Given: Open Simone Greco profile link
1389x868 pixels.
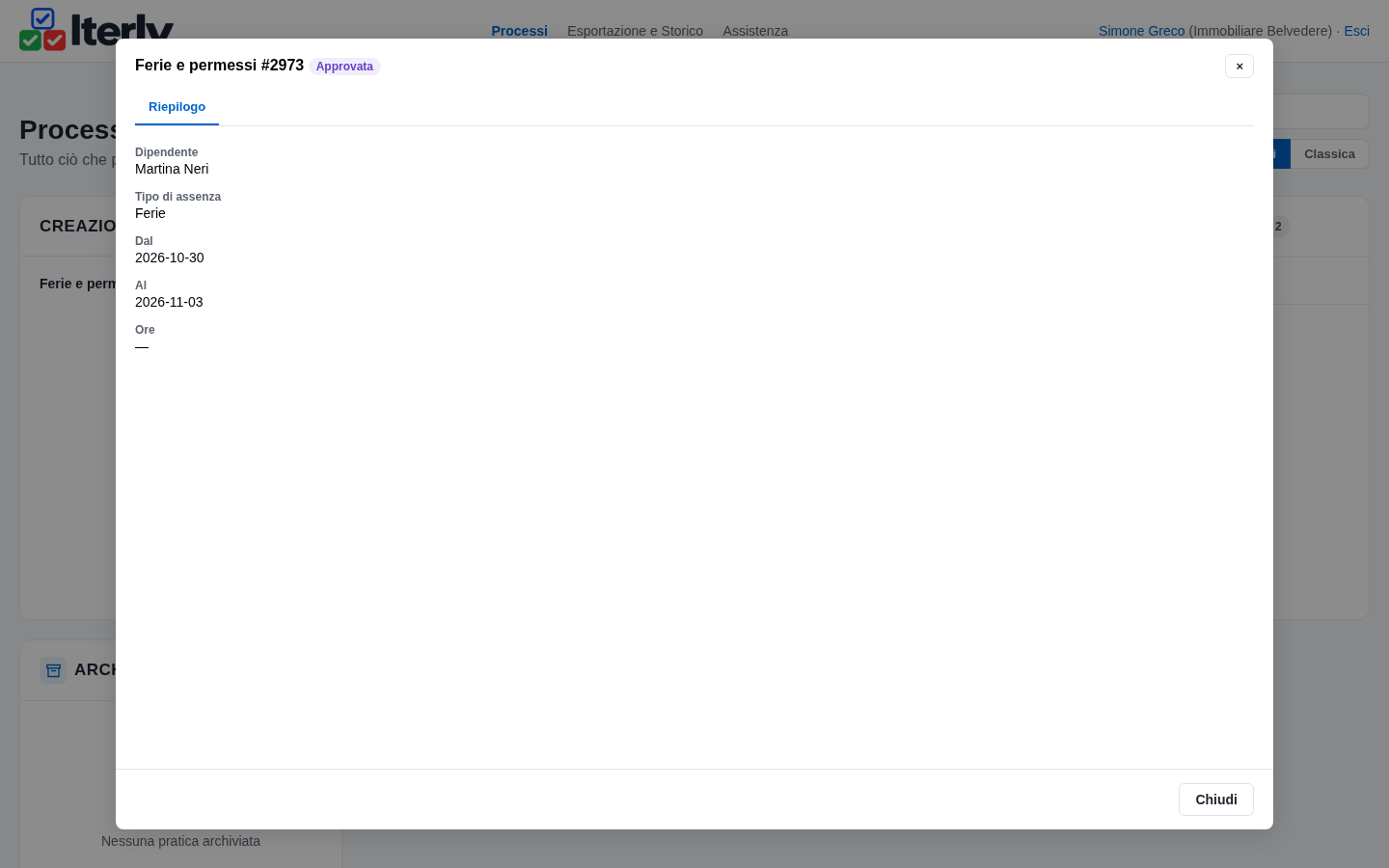Looking at the screenshot, I should (1141, 31).
